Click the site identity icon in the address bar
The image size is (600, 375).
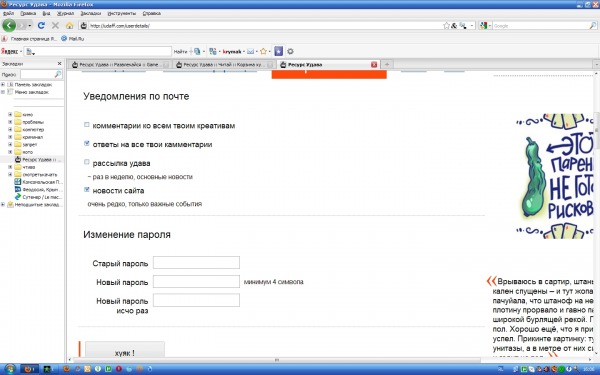84,26
